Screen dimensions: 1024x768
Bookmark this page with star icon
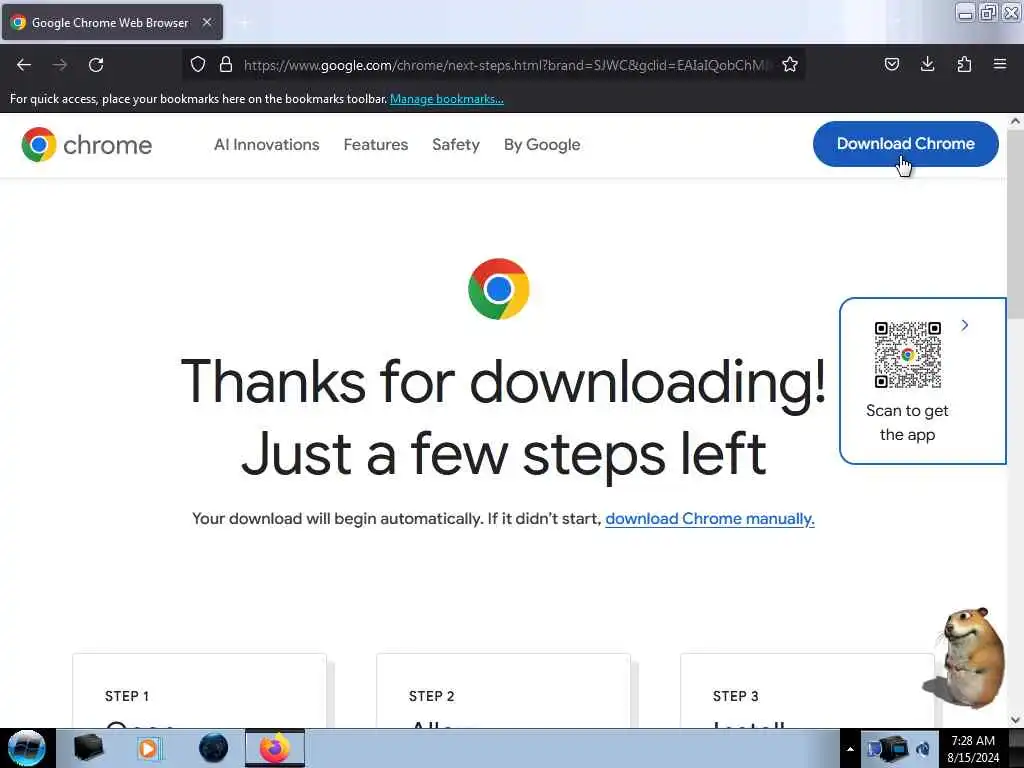pyautogui.click(x=790, y=64)
